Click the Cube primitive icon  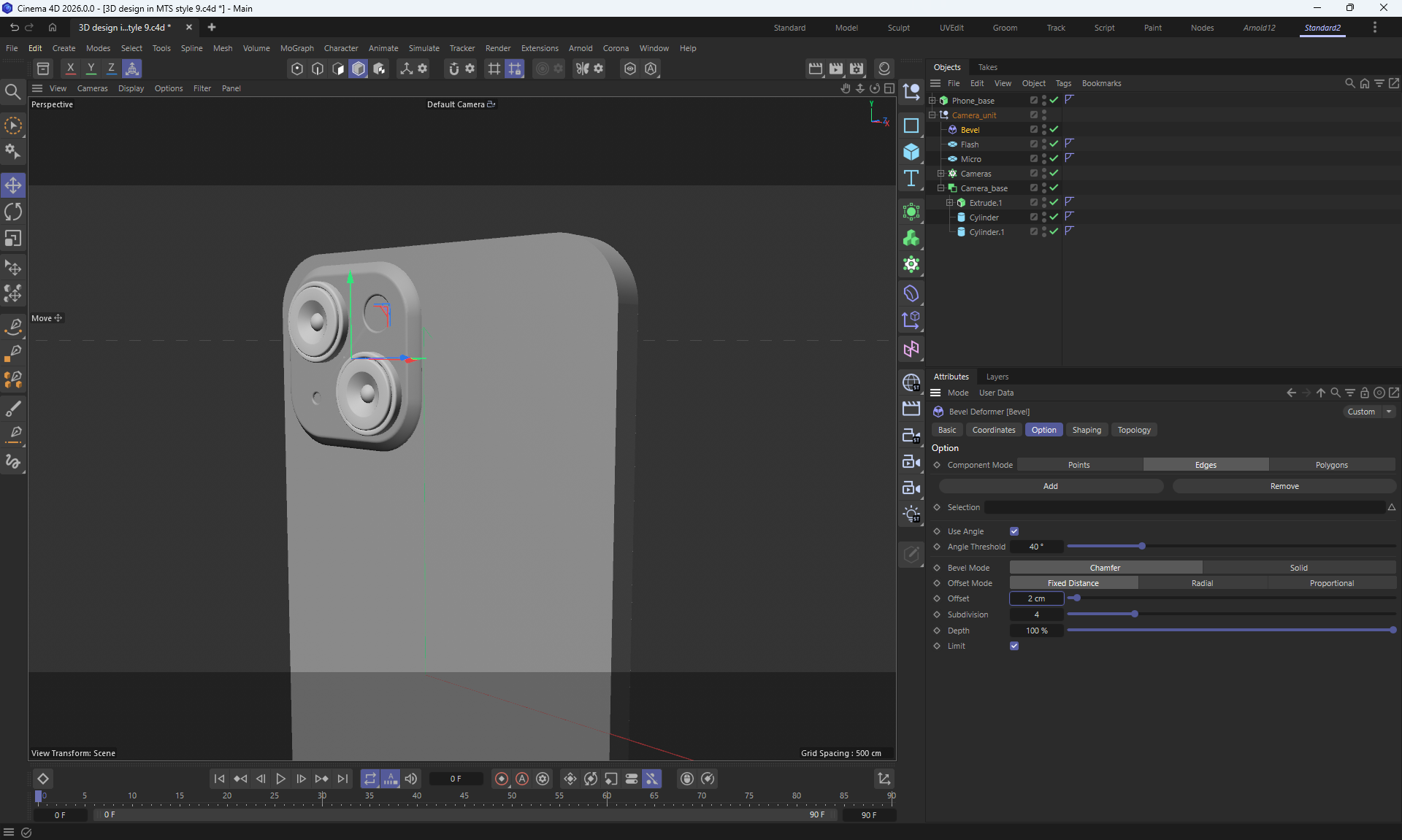point(911,152)
